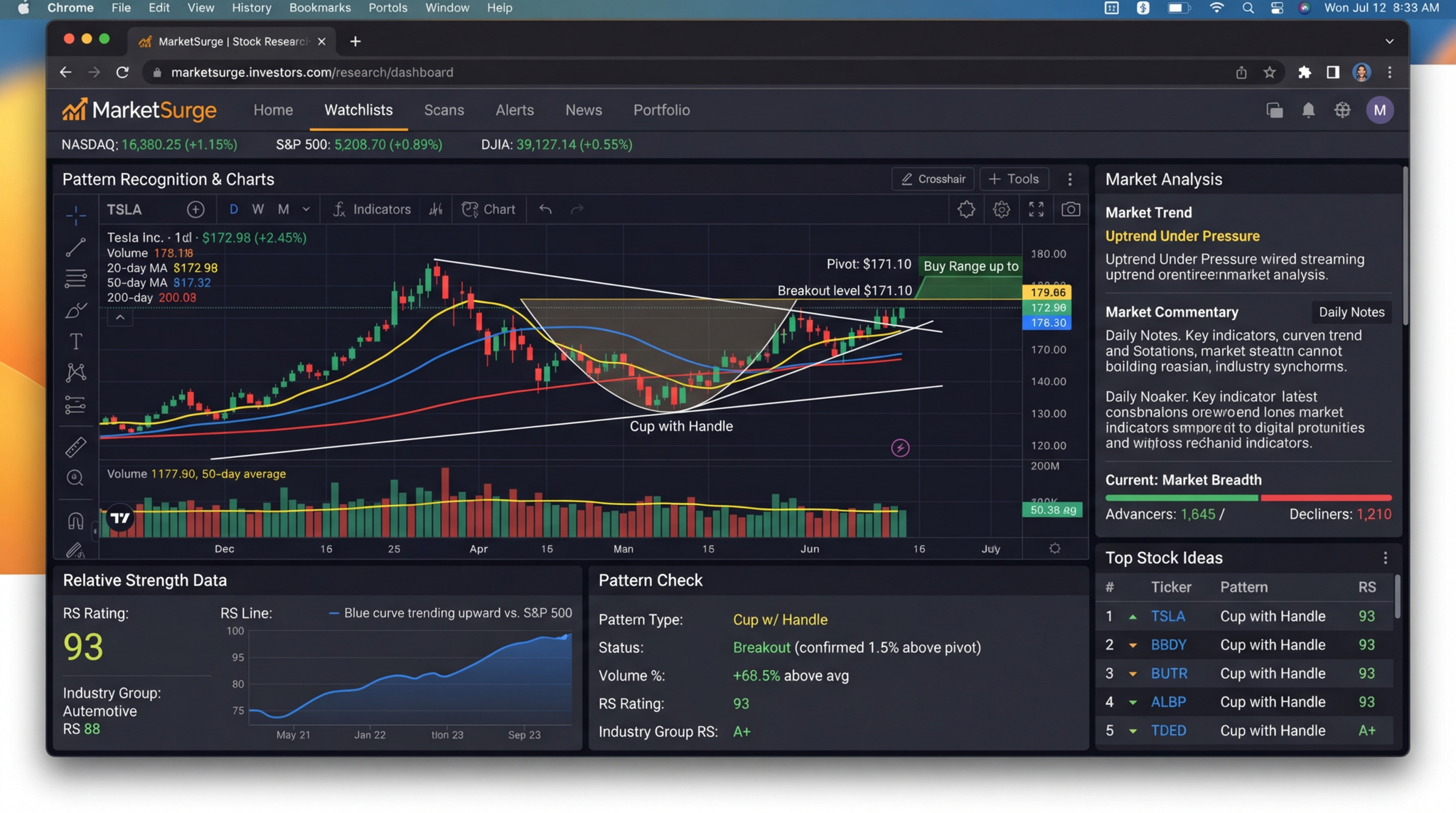This screenshot has height=813, width=1456.
Task: Switch to the Scans tab
Action: tap(444, 110)
